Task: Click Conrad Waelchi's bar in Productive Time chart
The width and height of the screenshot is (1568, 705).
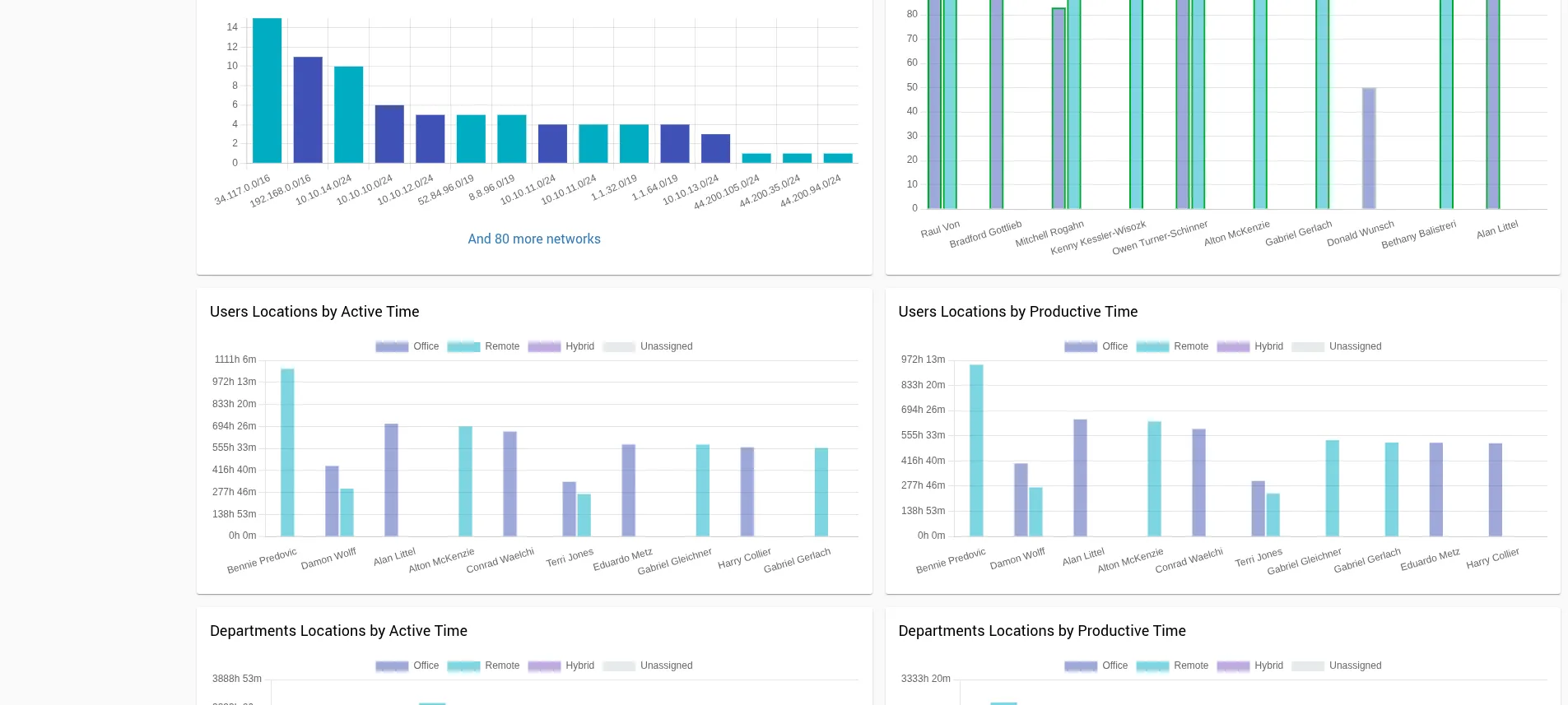Action: pos(1198,483)
